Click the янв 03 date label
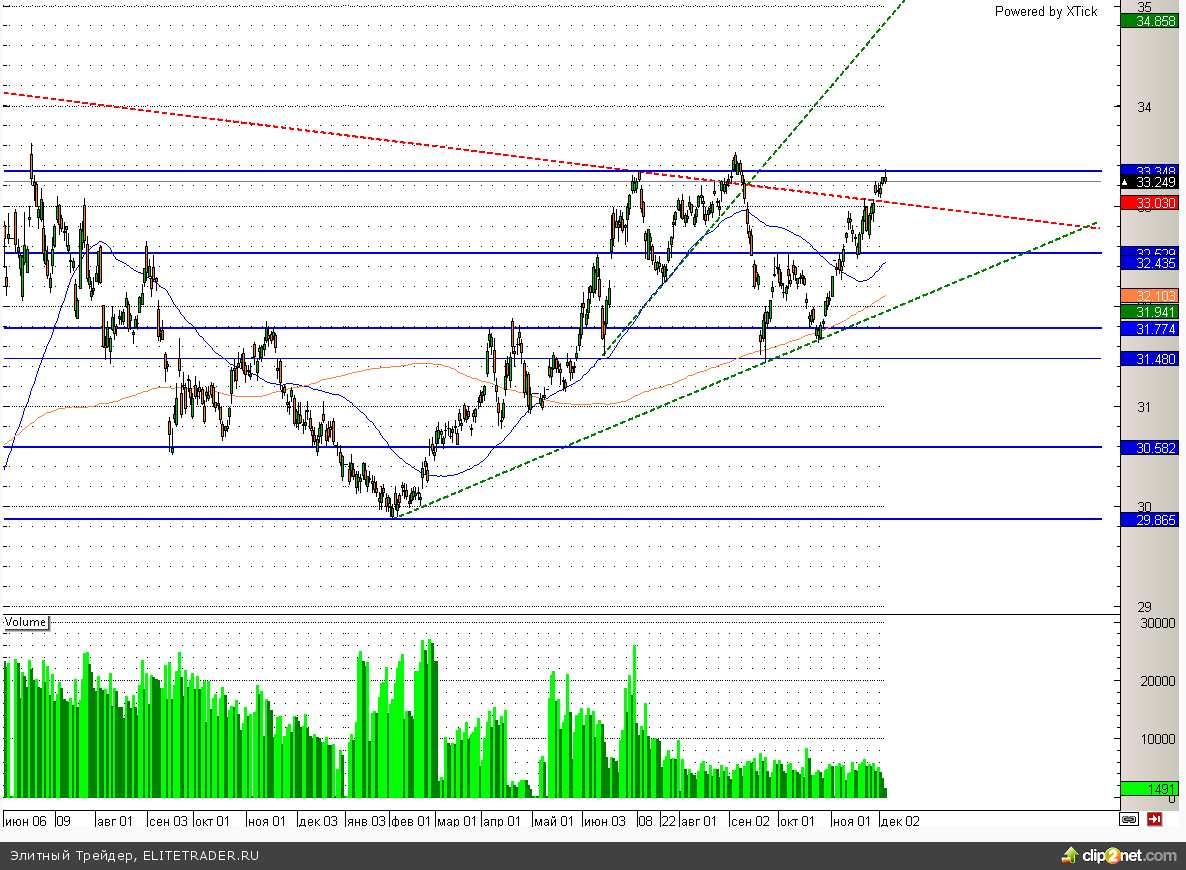The width and height of the screenshot is (1186, 870). [366, 821]
